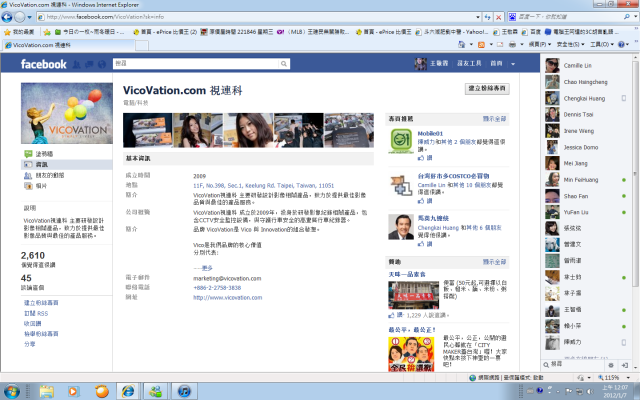
Task: Click the like thumb under COSTCO page
Action: click(x=421, y=201)
